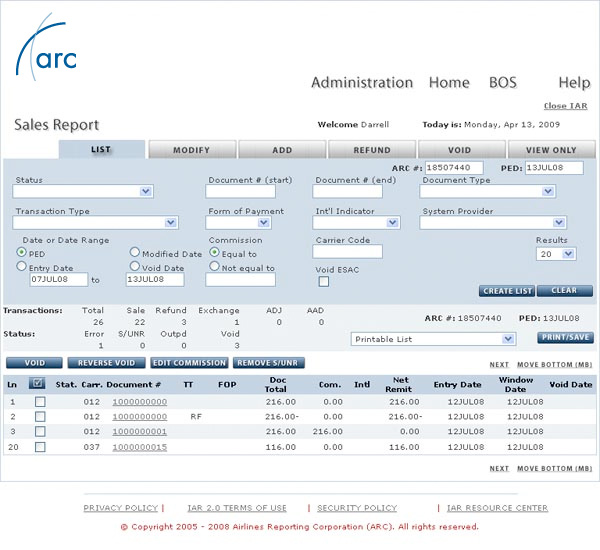
Task: Click the upper NEXT link above table
Action: (x=499, y=365)
